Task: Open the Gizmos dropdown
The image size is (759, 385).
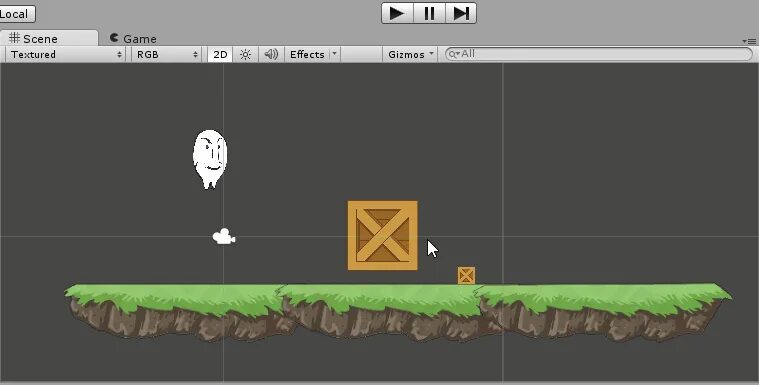Action: coord(410,54)
